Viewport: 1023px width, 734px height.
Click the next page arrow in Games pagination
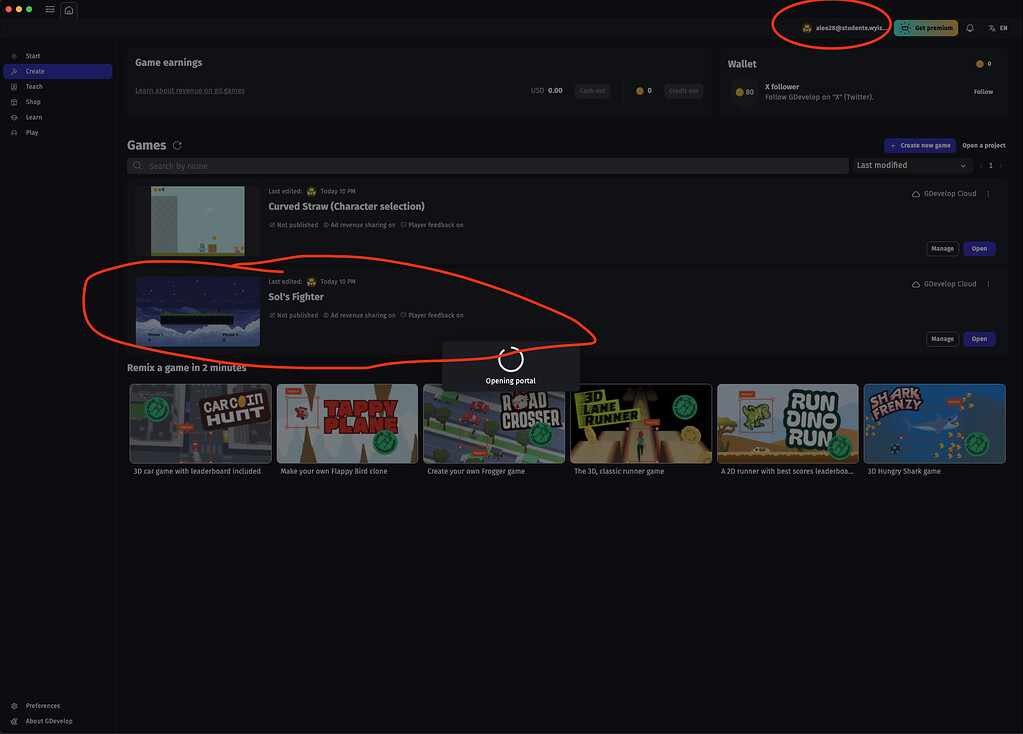(1000, 166)
